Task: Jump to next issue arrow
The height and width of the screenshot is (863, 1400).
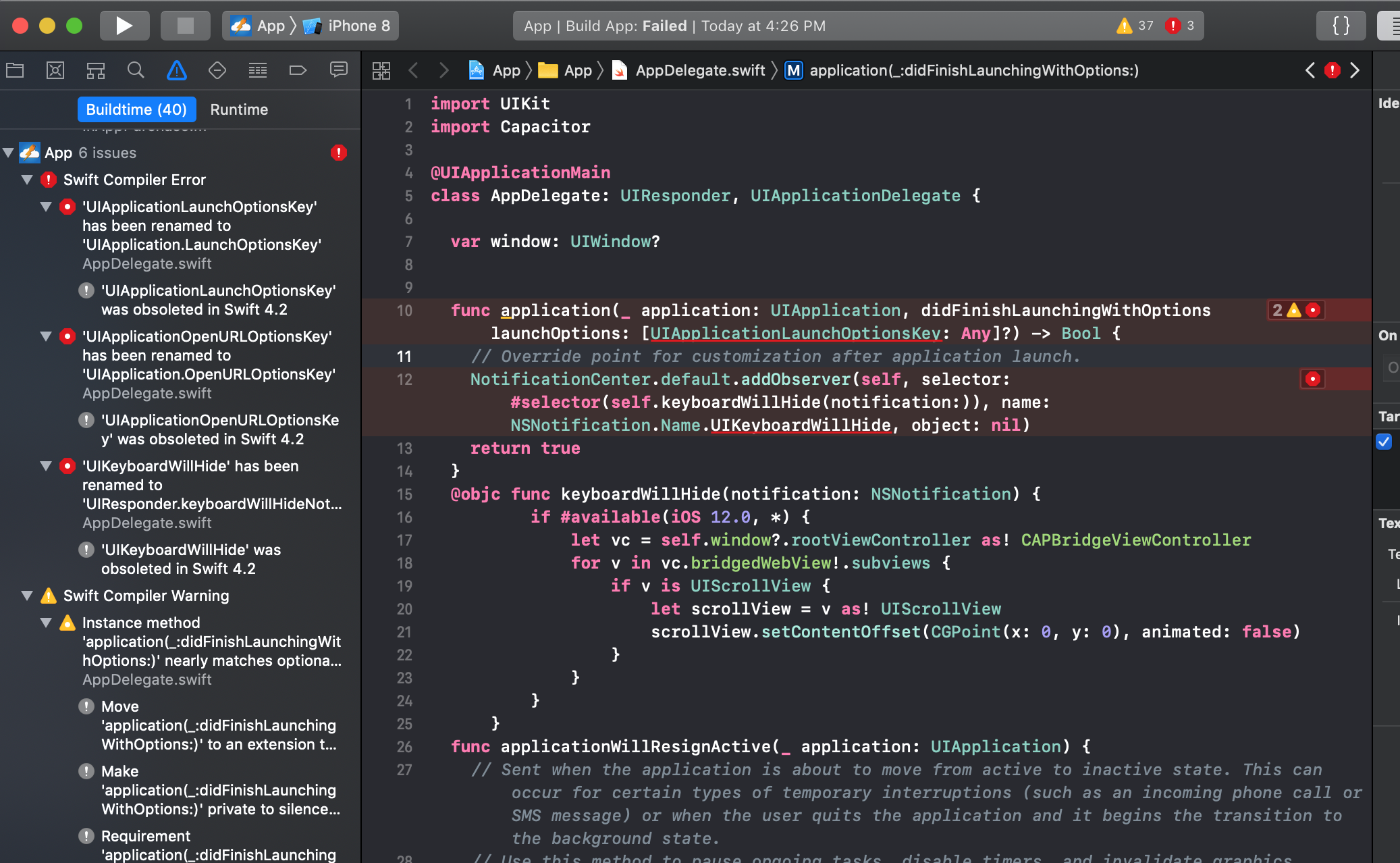Action: pos(1355,70)
